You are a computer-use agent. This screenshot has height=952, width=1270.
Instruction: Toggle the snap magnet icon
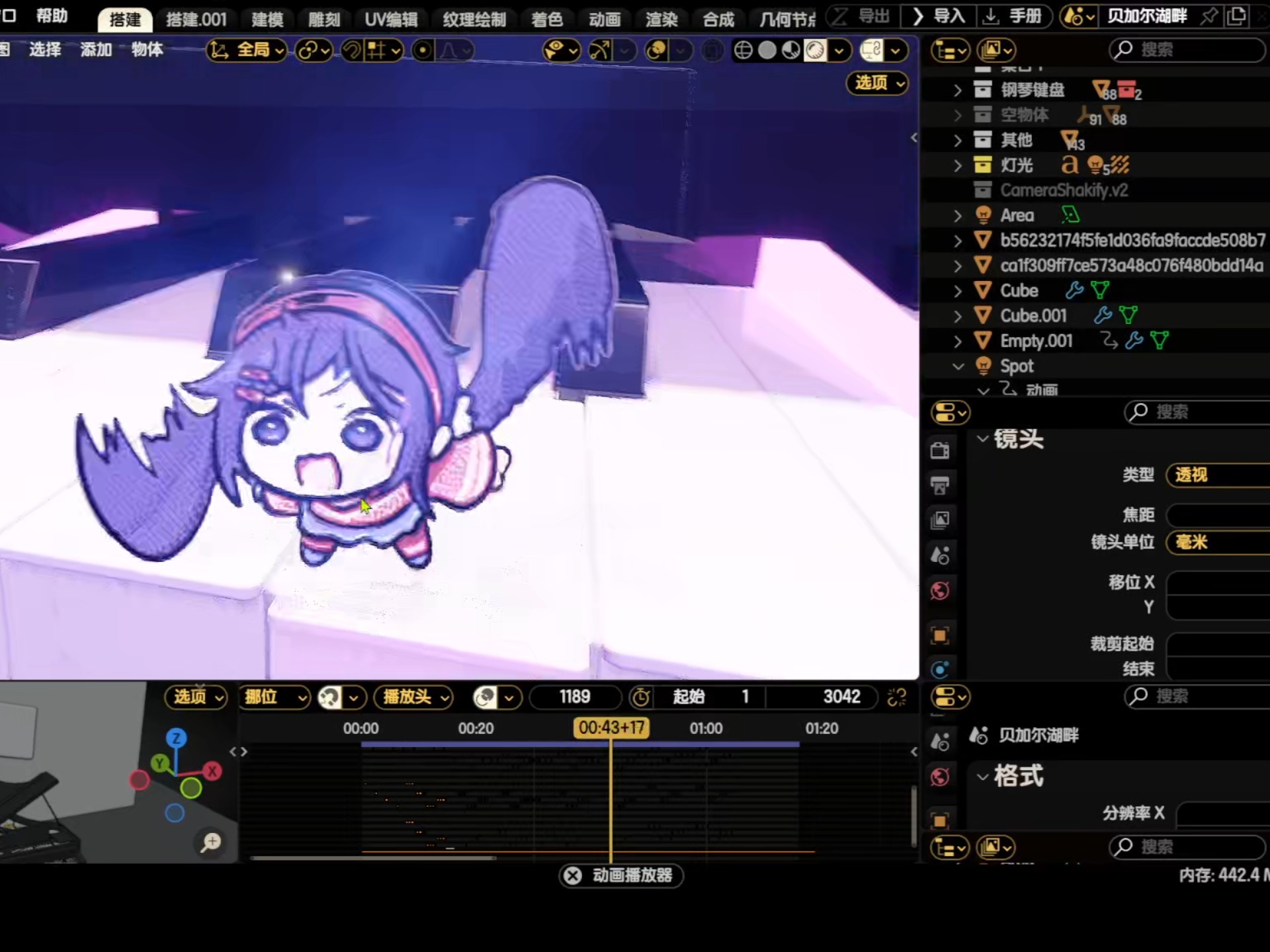352,50
